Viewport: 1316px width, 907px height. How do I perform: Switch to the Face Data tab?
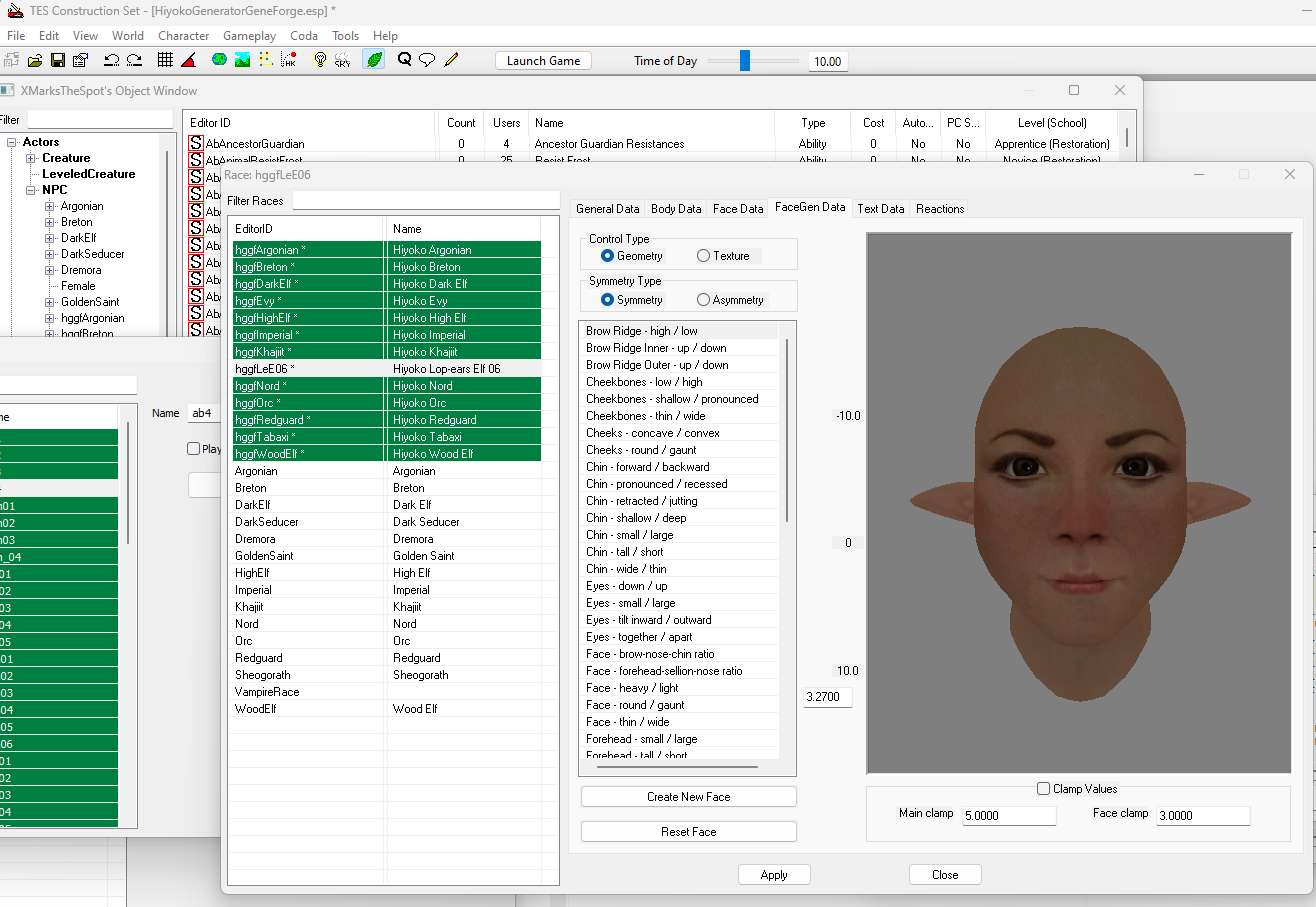pos(738,209)
